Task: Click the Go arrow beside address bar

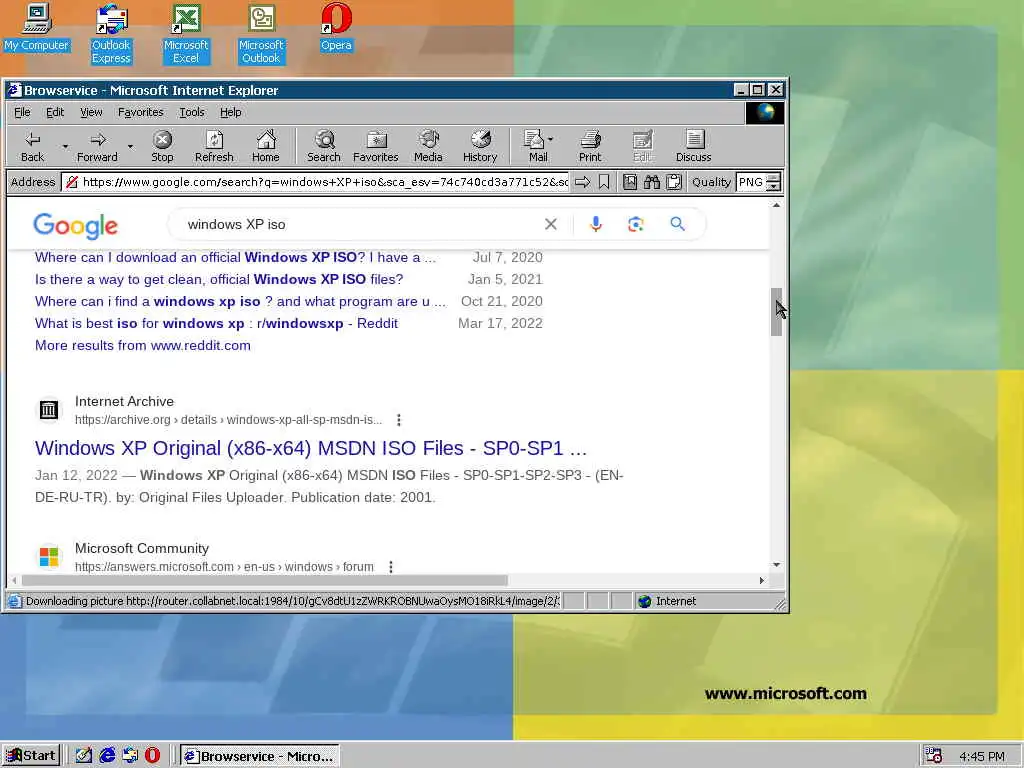Action: tap(582, 182)
